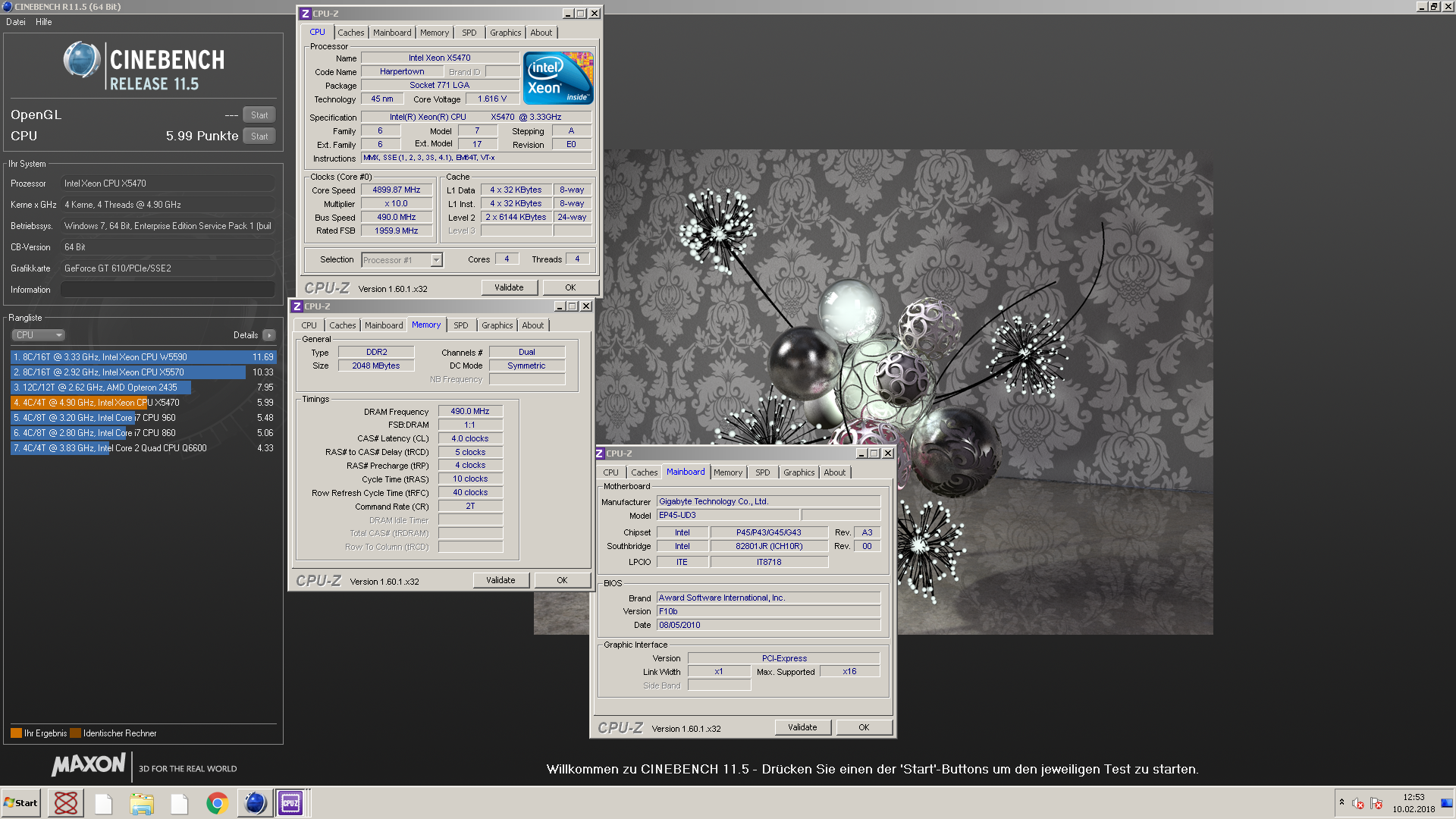
Task: Activate the CPU-Z taskbar icon
Action: point(291,802)
